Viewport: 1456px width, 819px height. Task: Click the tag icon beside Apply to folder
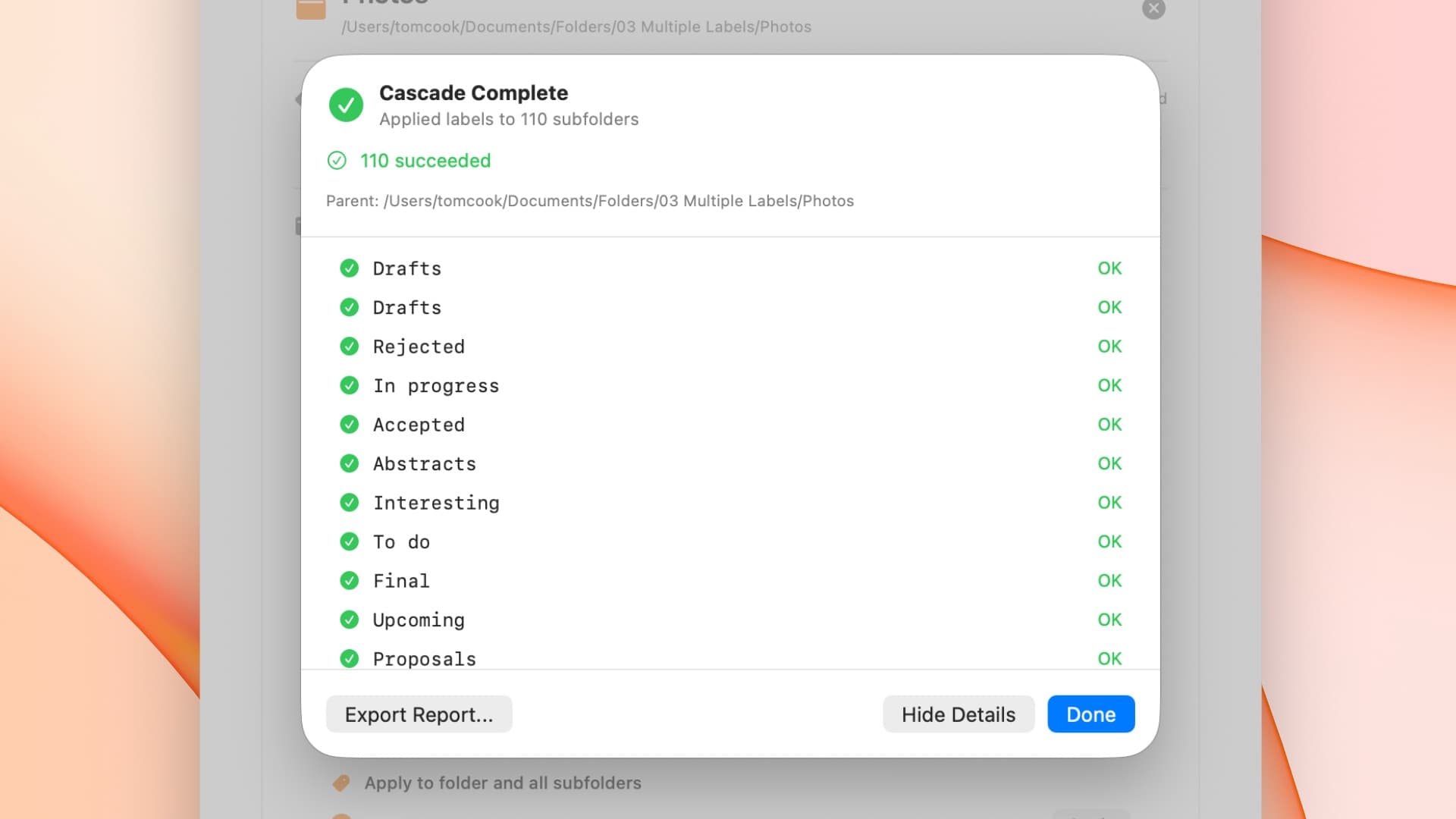point(342,783)
